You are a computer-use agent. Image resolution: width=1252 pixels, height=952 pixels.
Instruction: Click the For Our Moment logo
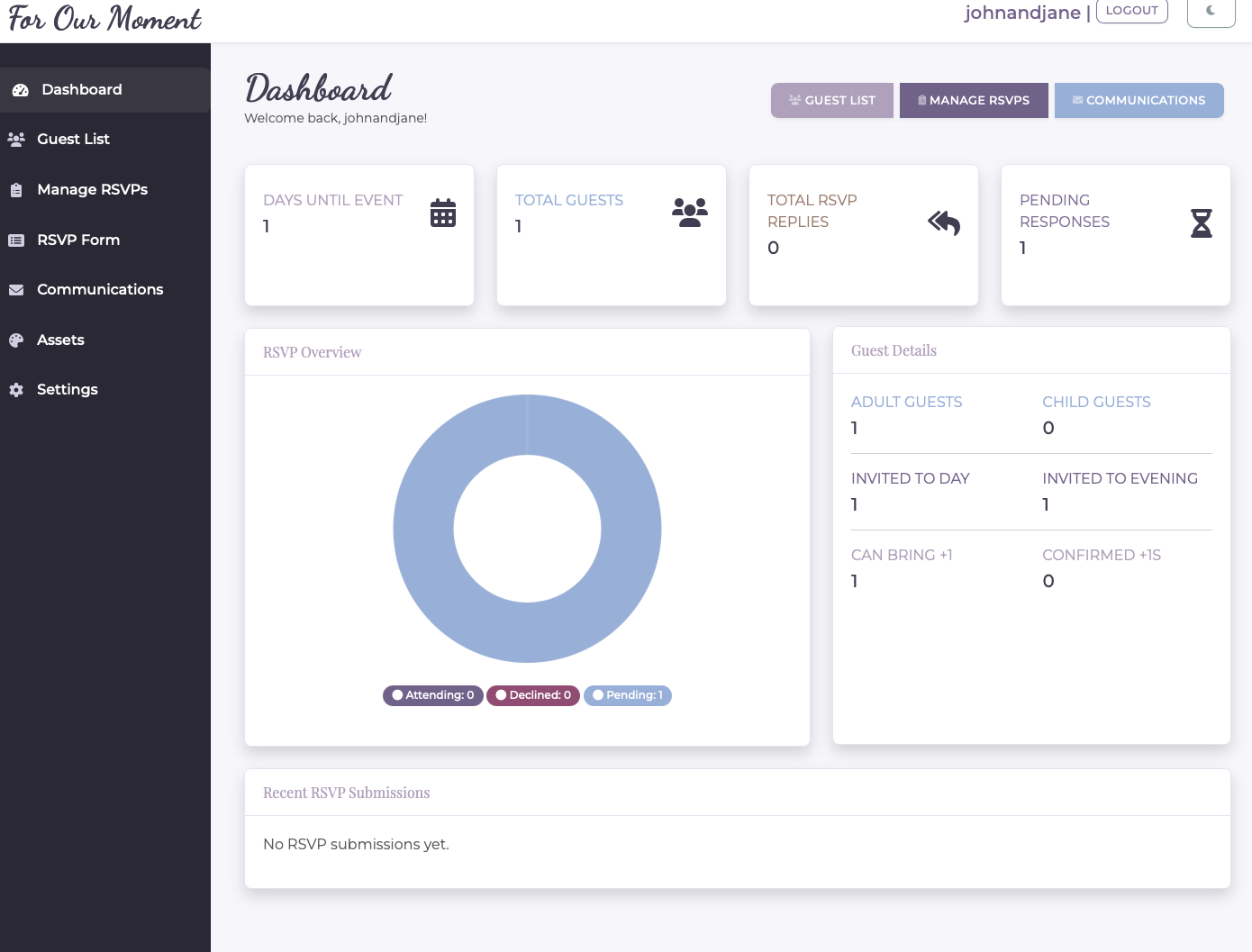tap(104, 18)
